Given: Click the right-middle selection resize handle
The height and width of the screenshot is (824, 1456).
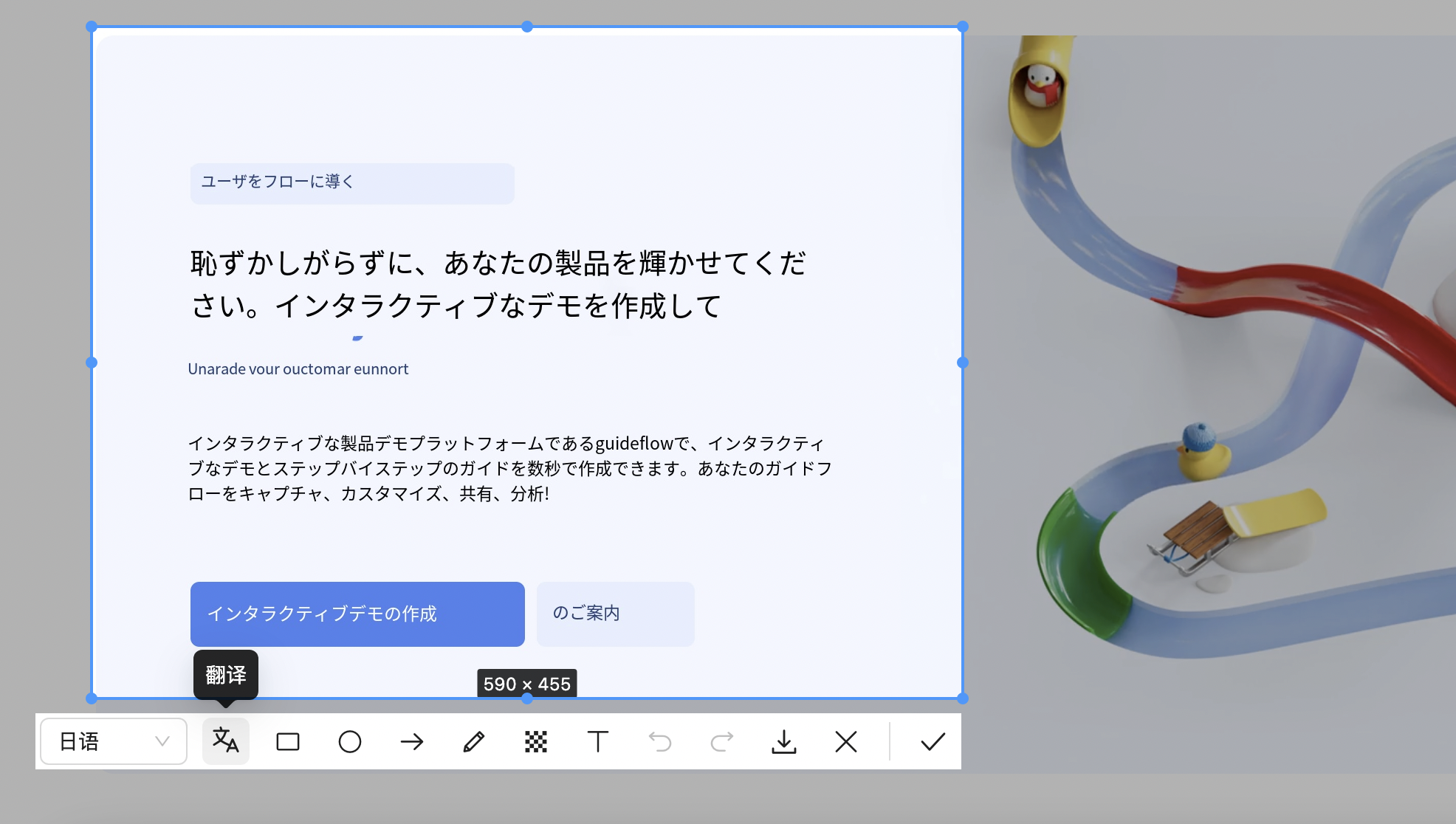Looking at the screenshot, I should pos(963,363).
